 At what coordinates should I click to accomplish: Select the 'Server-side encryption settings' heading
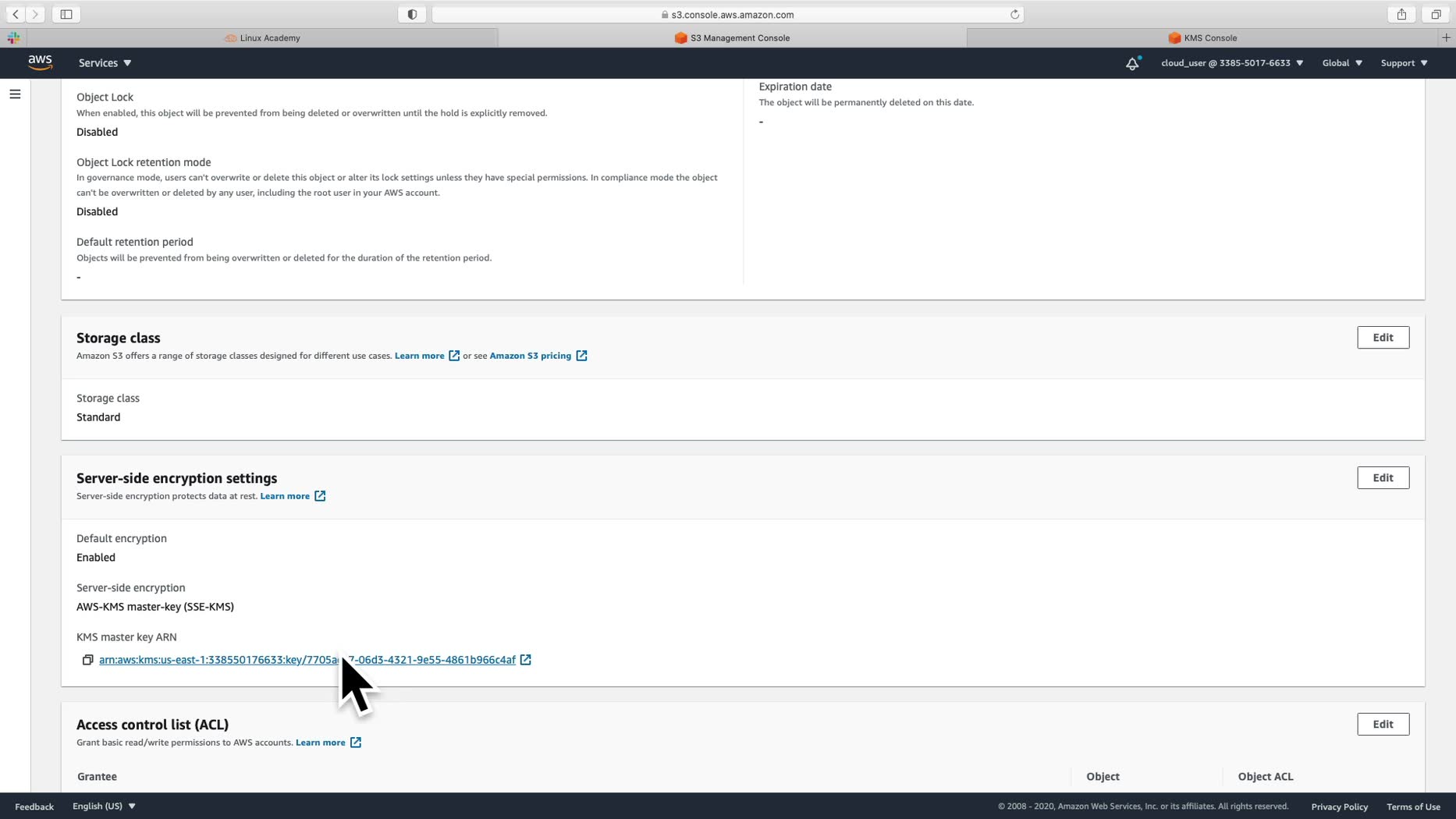coord(177,478)
